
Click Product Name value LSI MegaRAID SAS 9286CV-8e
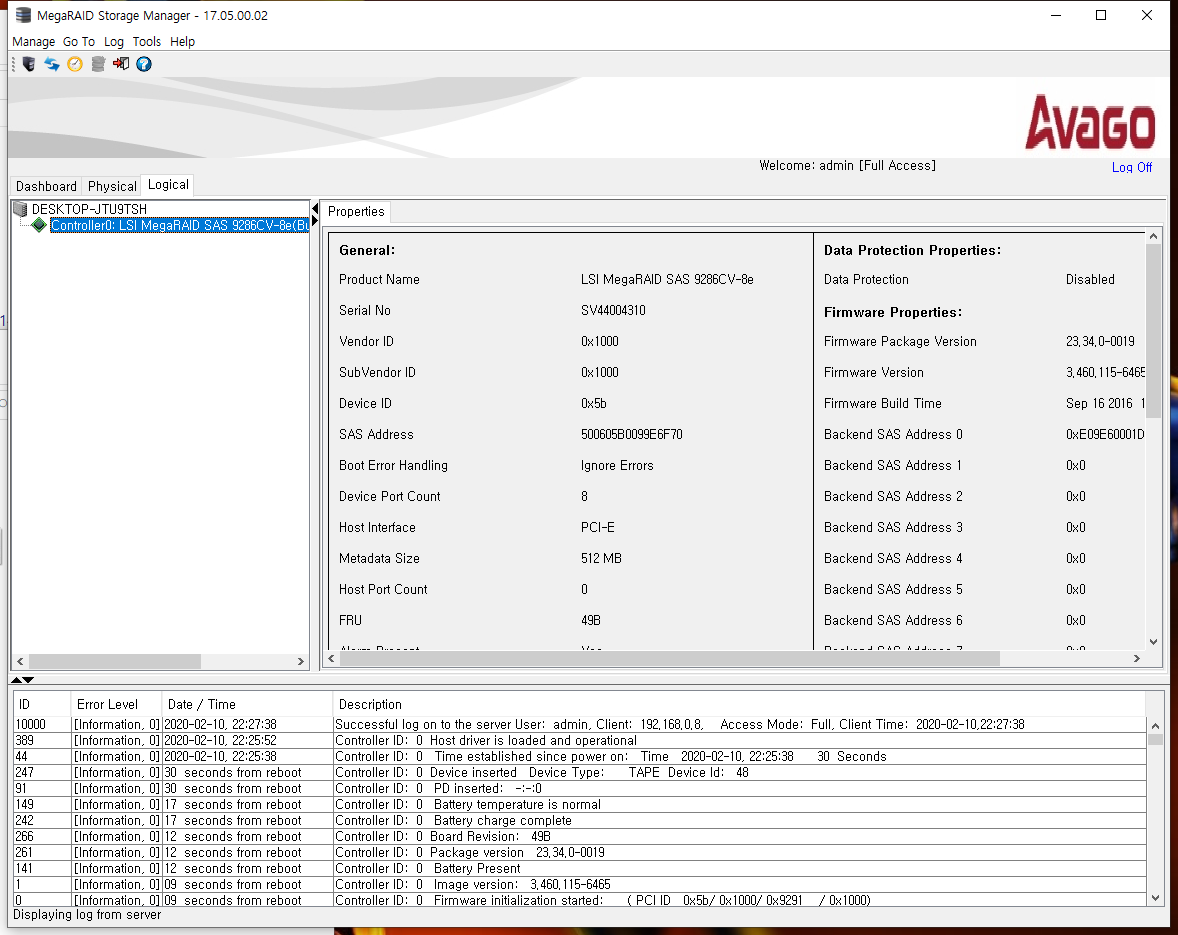[667, 279]
